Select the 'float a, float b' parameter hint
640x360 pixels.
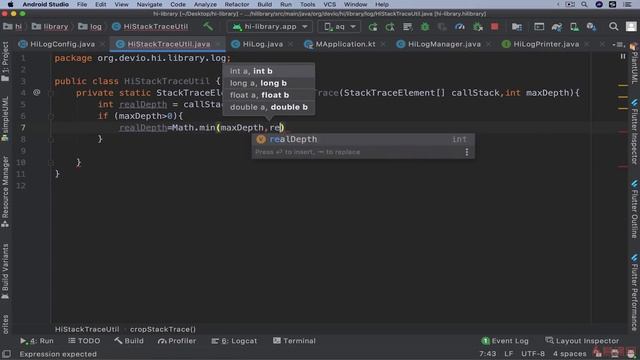(269, 95)
